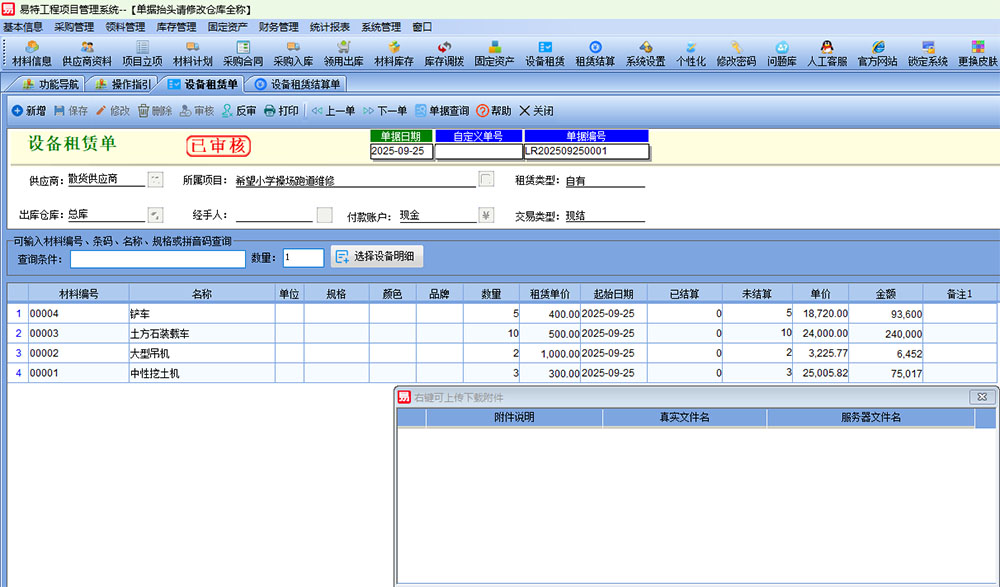
Task: Click the 锁定系统 toolbar icon
Action: pyautogui.click(x=928, y=52)
